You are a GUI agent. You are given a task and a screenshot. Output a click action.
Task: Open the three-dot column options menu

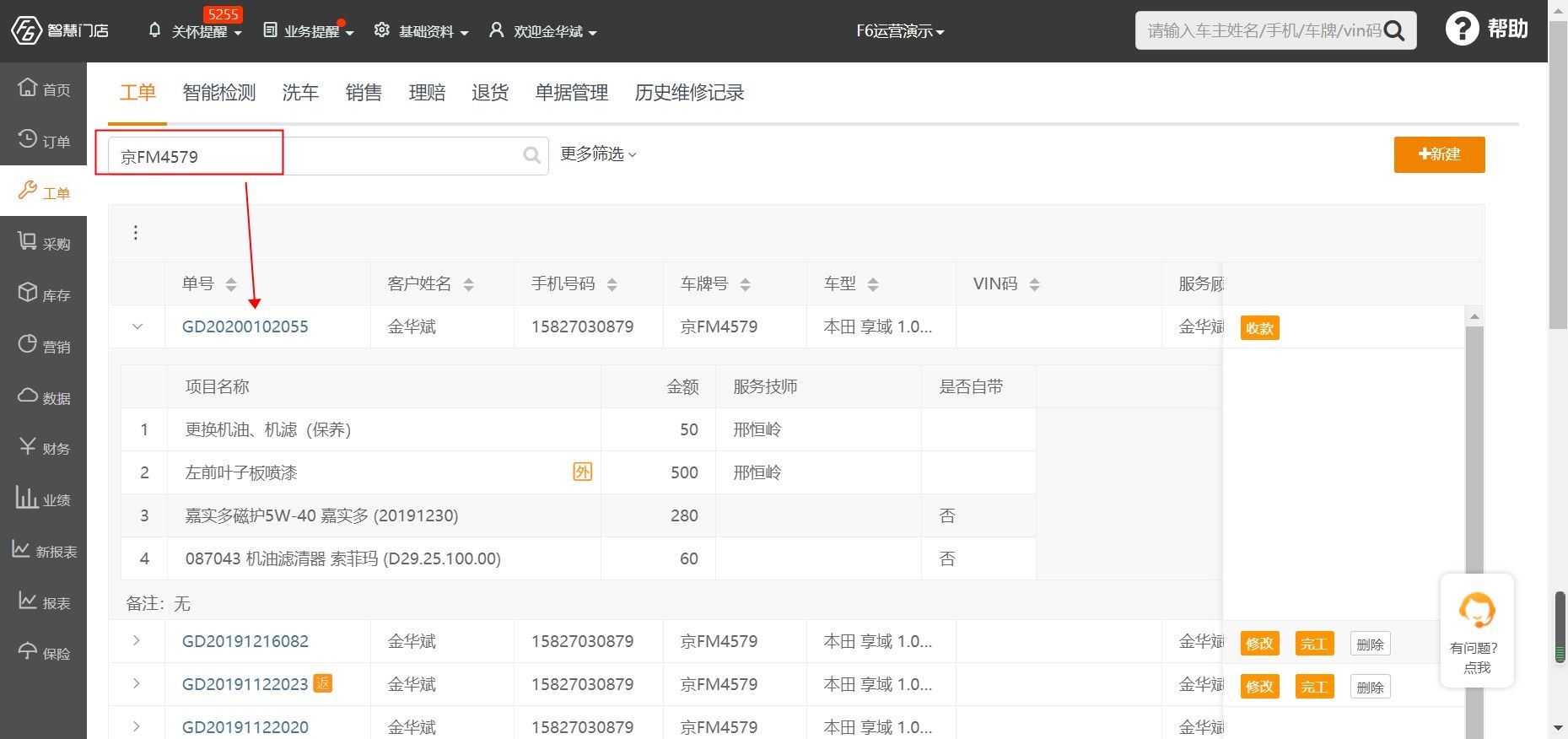pos(135,233)
